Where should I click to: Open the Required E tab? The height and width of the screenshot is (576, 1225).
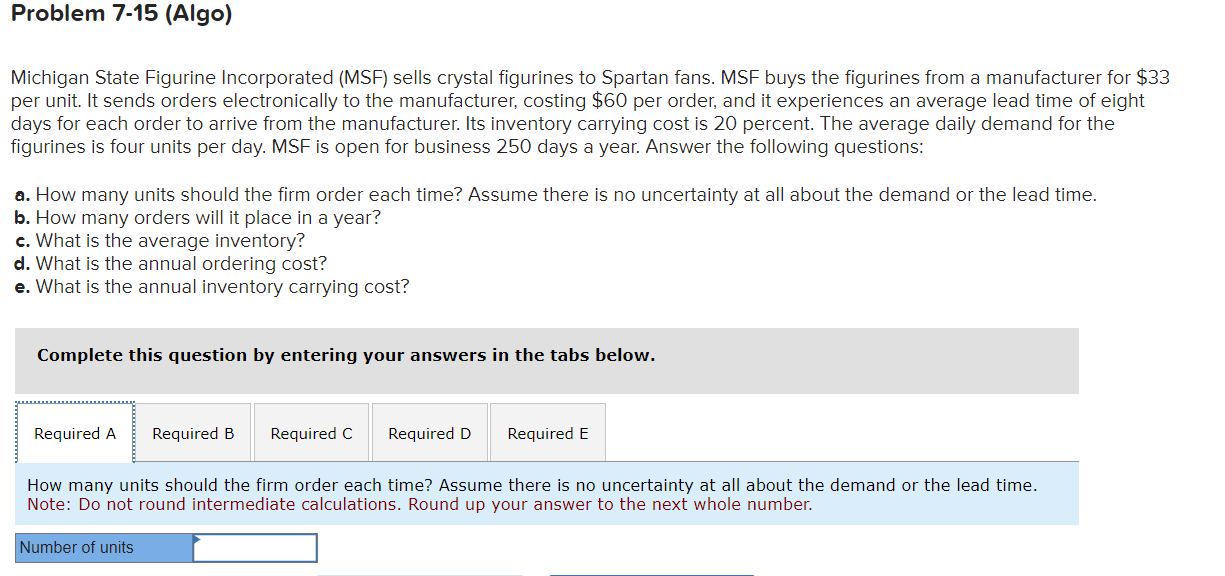tap(547, 432)
